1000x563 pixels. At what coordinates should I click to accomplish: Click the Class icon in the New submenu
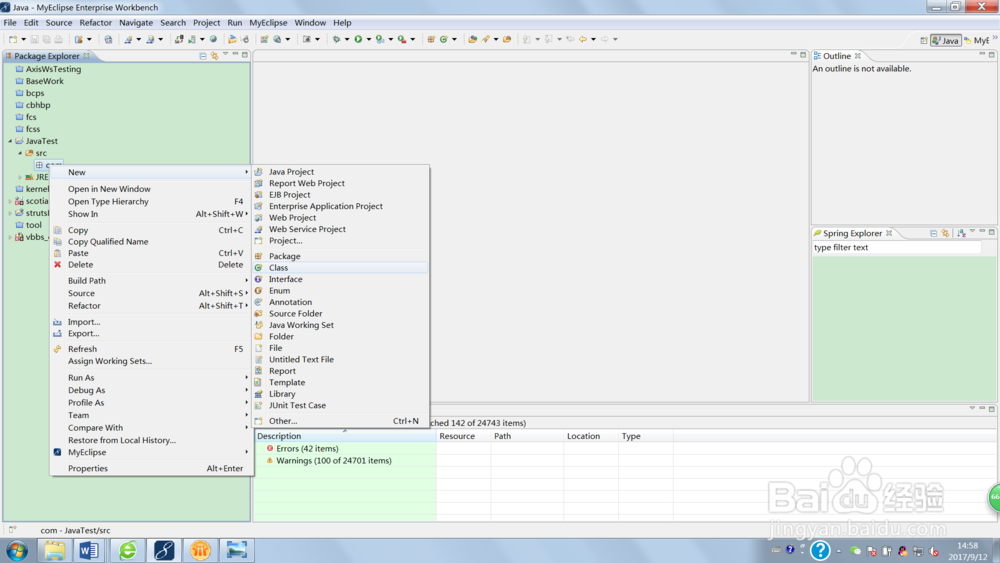(x=258, y=268)
